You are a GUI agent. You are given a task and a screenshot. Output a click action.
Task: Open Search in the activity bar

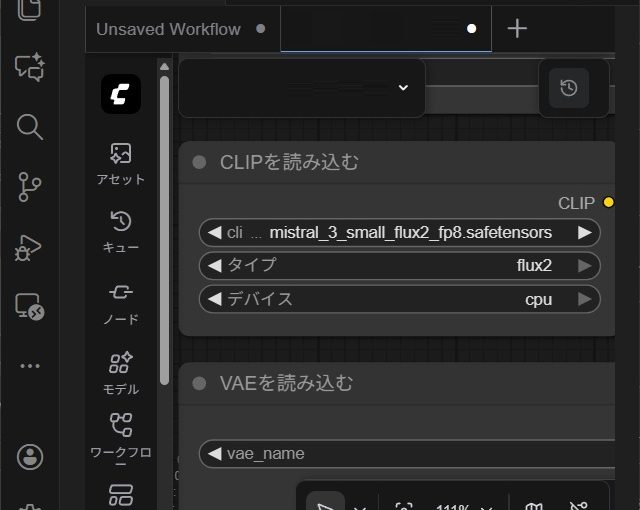point(29,127)
